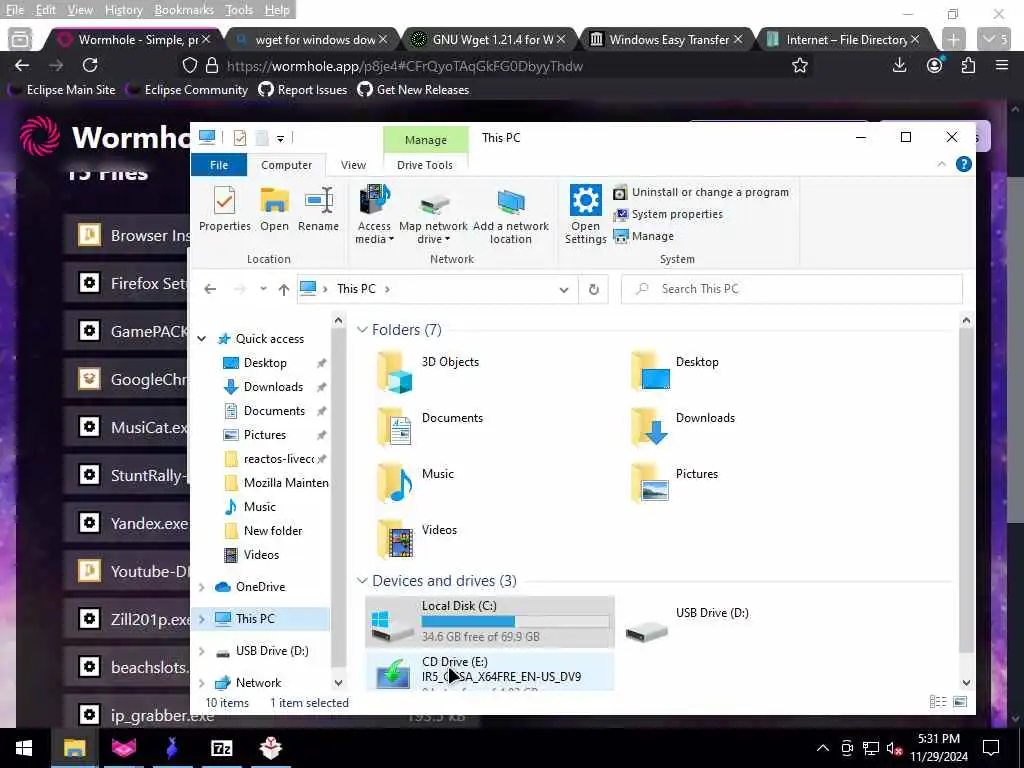Collapse the Quick access tree node
This screenshot has width=1024, height=768.
pos(202,338)
